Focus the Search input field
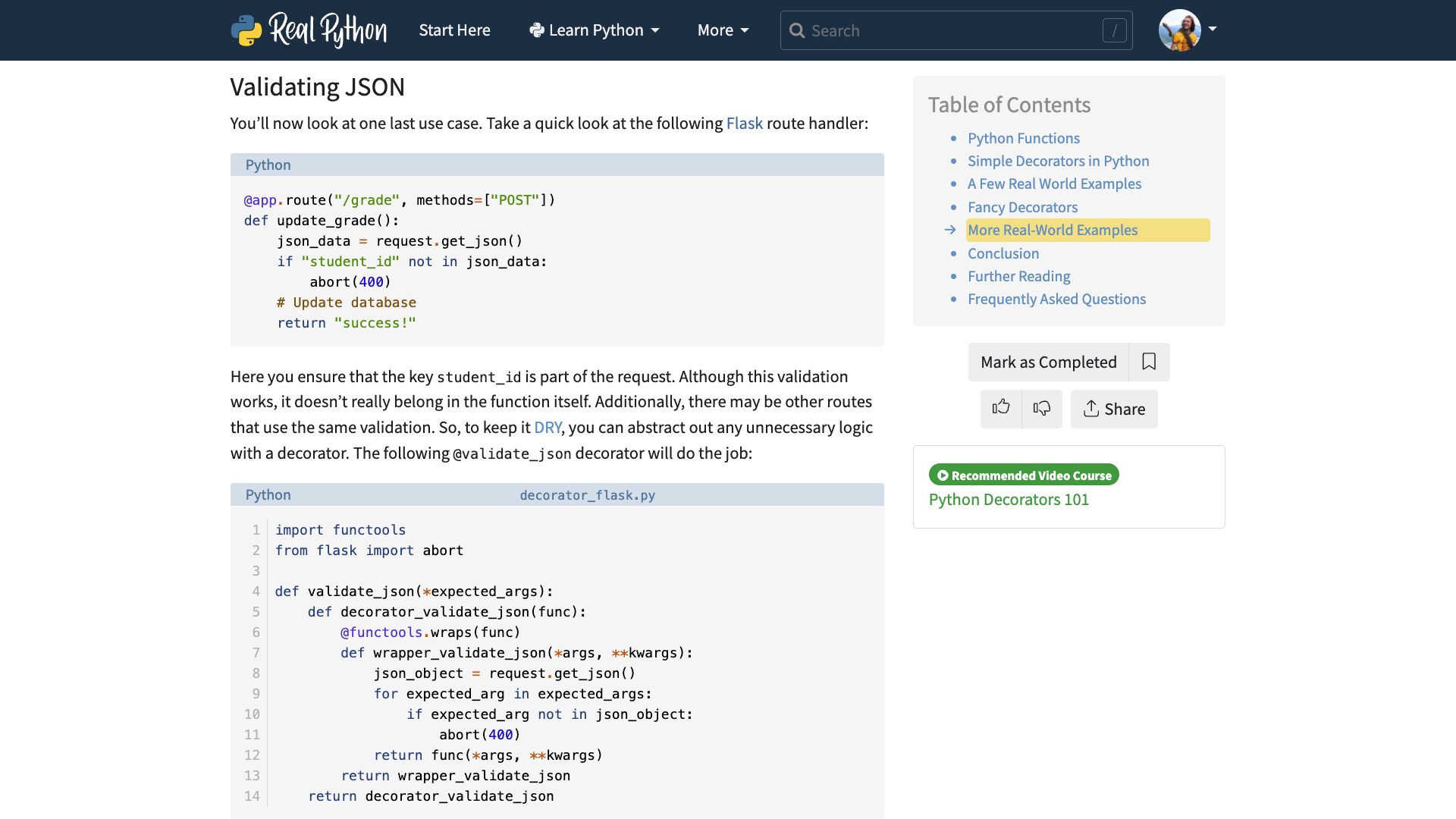Screen dimensions: 1456x819 click(x=948, y=30)
